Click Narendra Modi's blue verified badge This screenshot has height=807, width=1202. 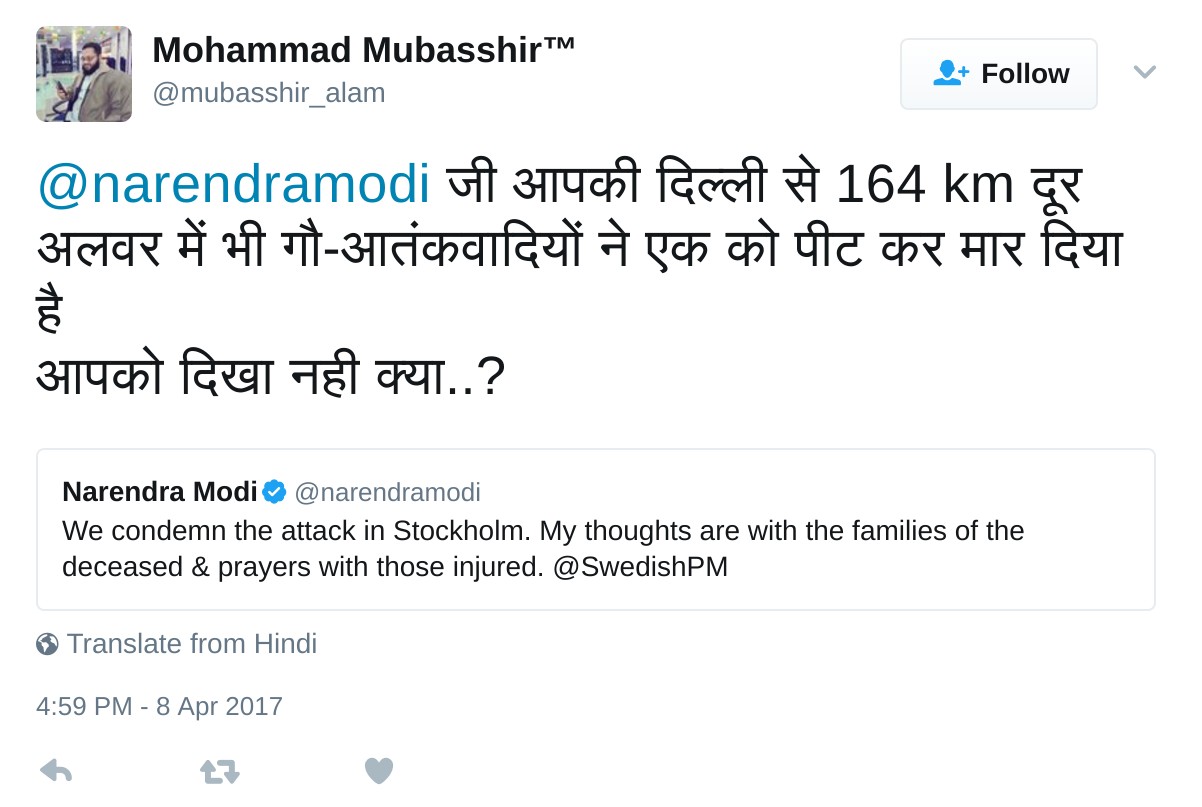(274, 492)
